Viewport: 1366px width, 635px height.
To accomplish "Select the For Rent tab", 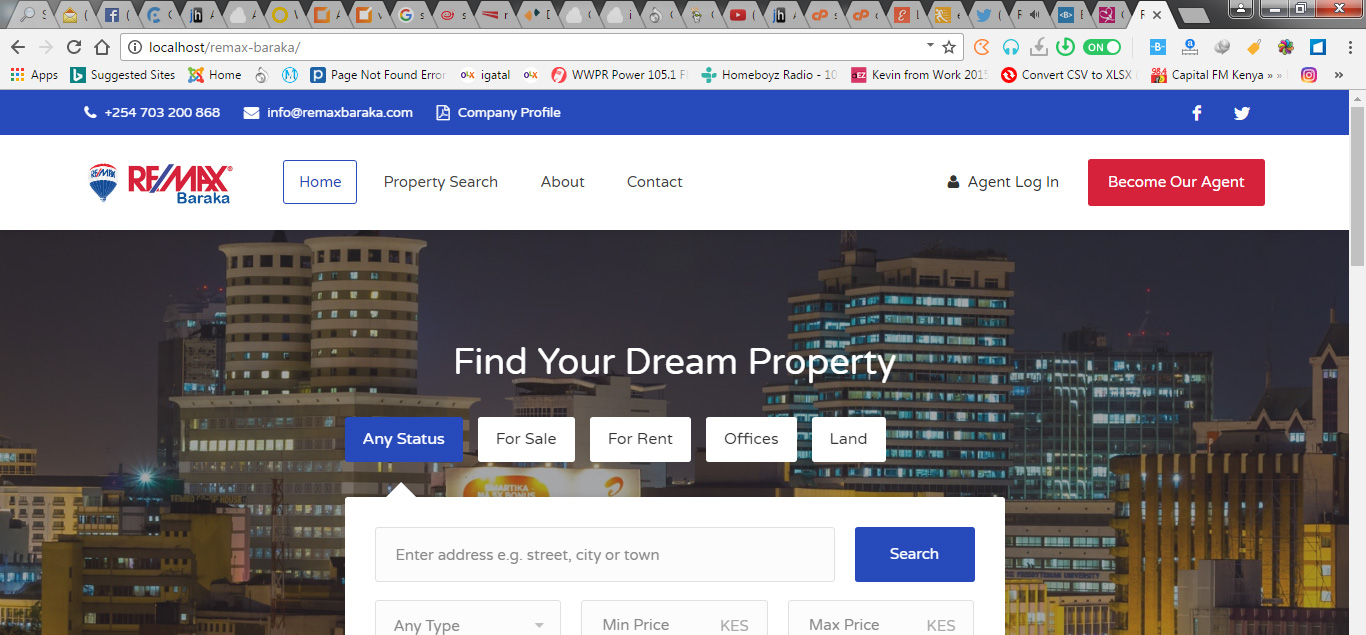I will 640,439.
